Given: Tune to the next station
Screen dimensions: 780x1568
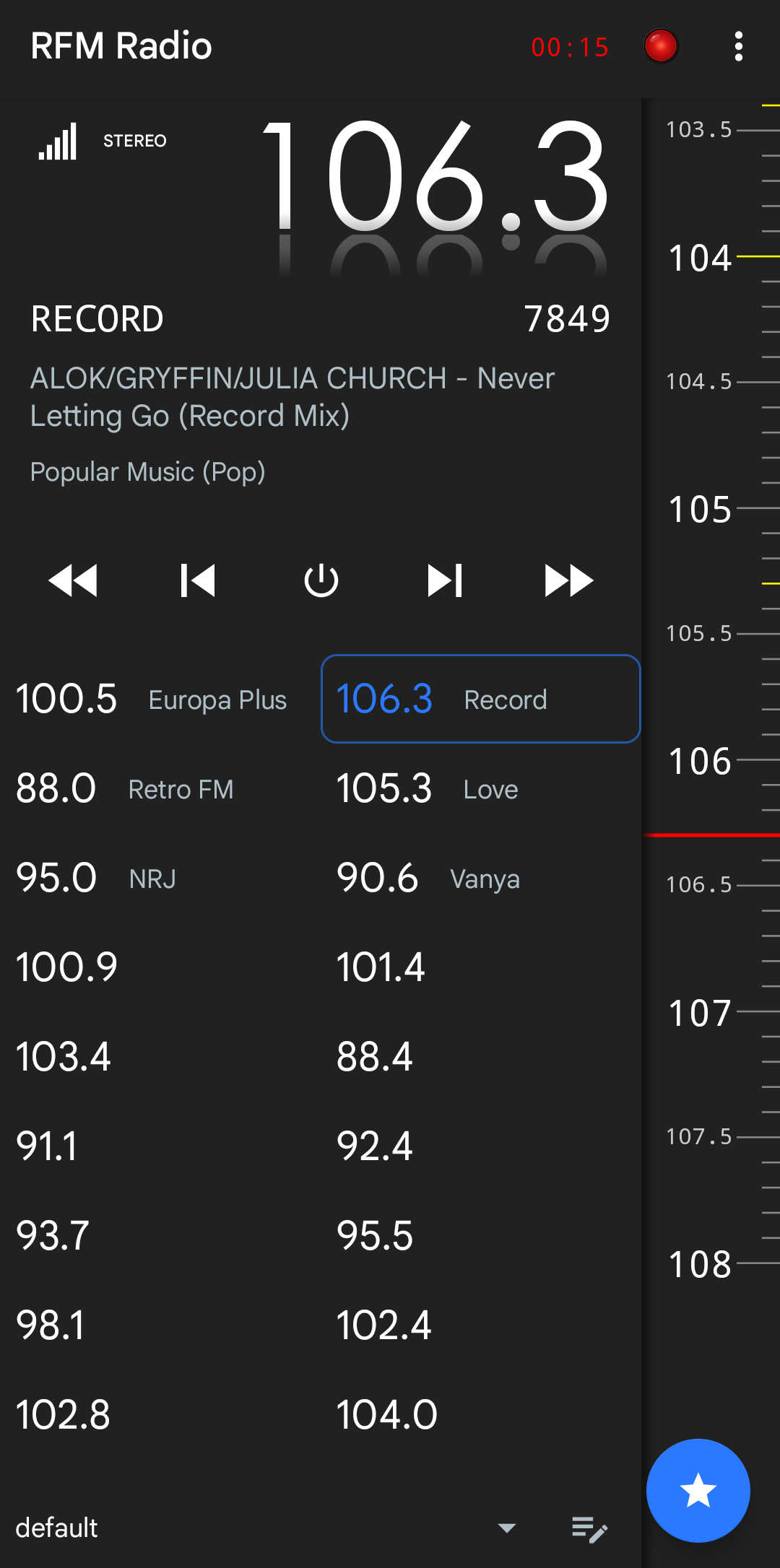Looking at the screenshot, I should click(445, 580).
